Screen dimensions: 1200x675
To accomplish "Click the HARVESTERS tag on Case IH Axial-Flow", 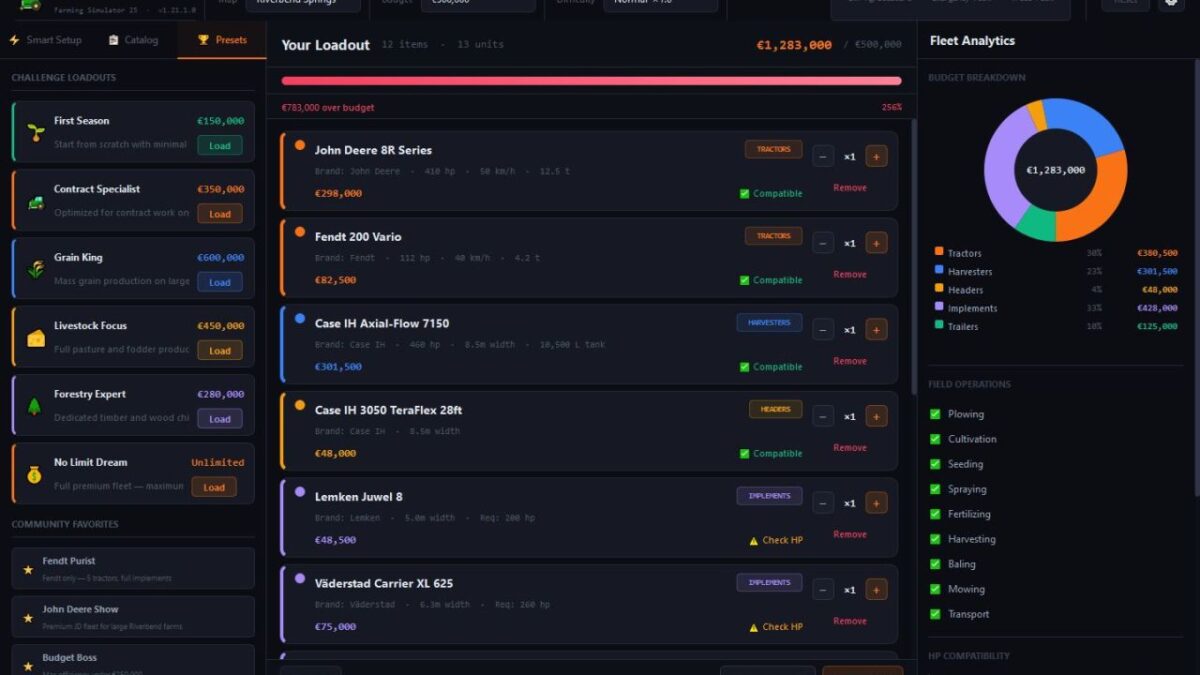I will coord(769,323).
